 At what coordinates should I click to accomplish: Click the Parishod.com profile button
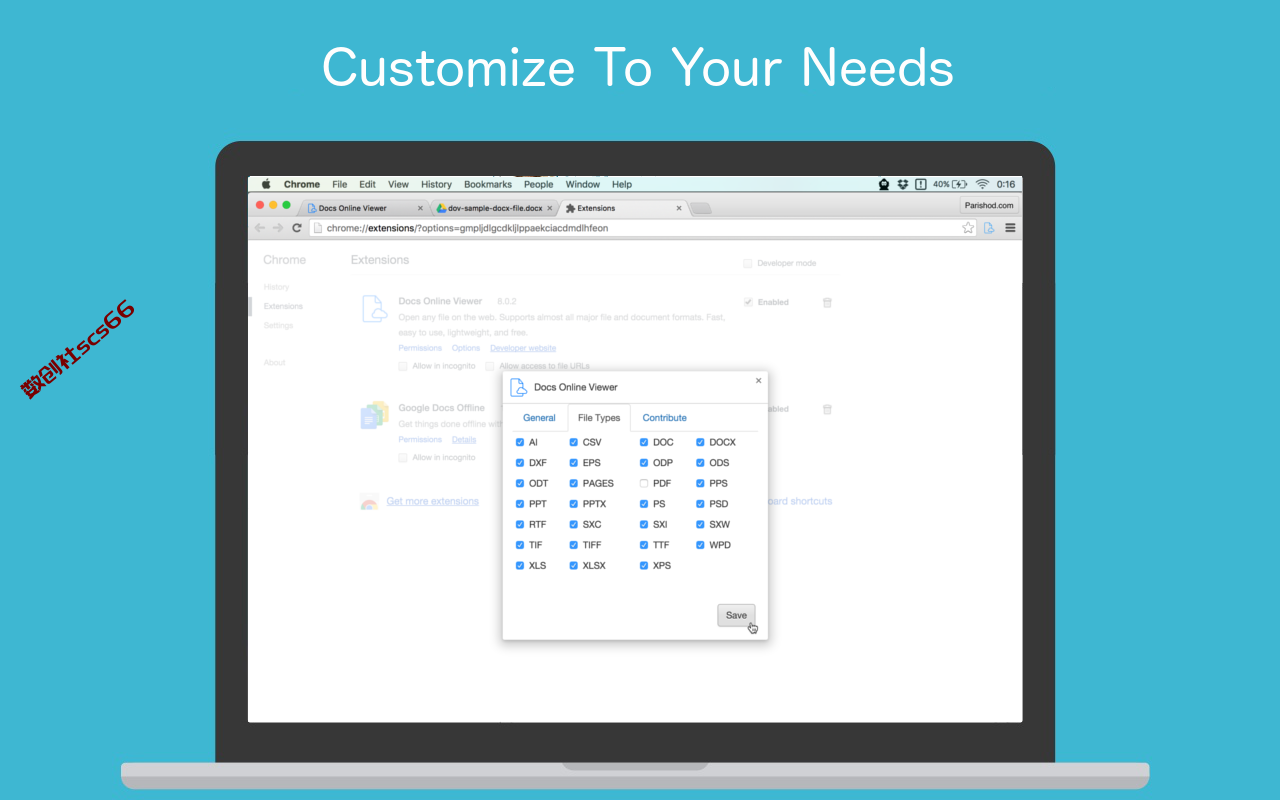point(989,205)
